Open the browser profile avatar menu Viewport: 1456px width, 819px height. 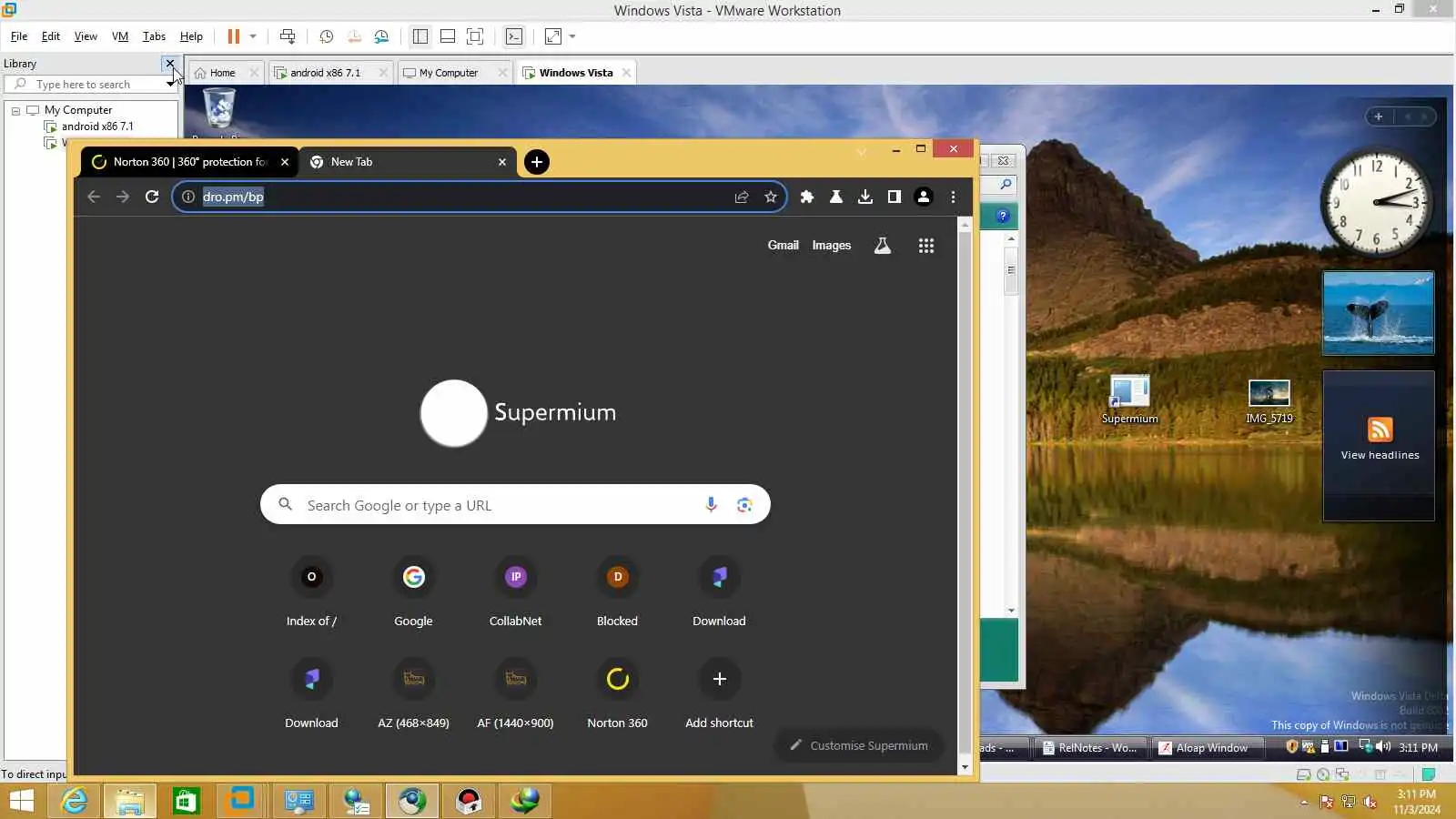pyautogui.click(x=924, y=197)
